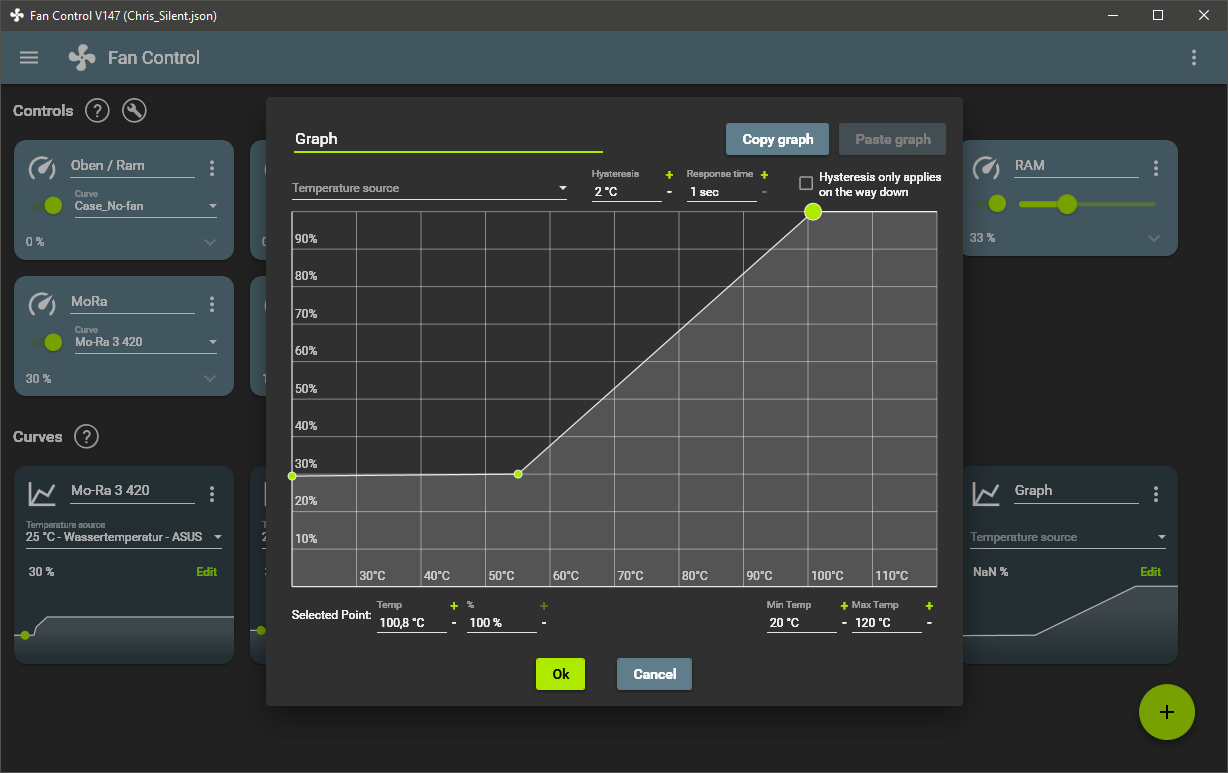
Task: Decrease Max Temp with its minus icon
Action: pyautogui.click(x=929, y=622)
